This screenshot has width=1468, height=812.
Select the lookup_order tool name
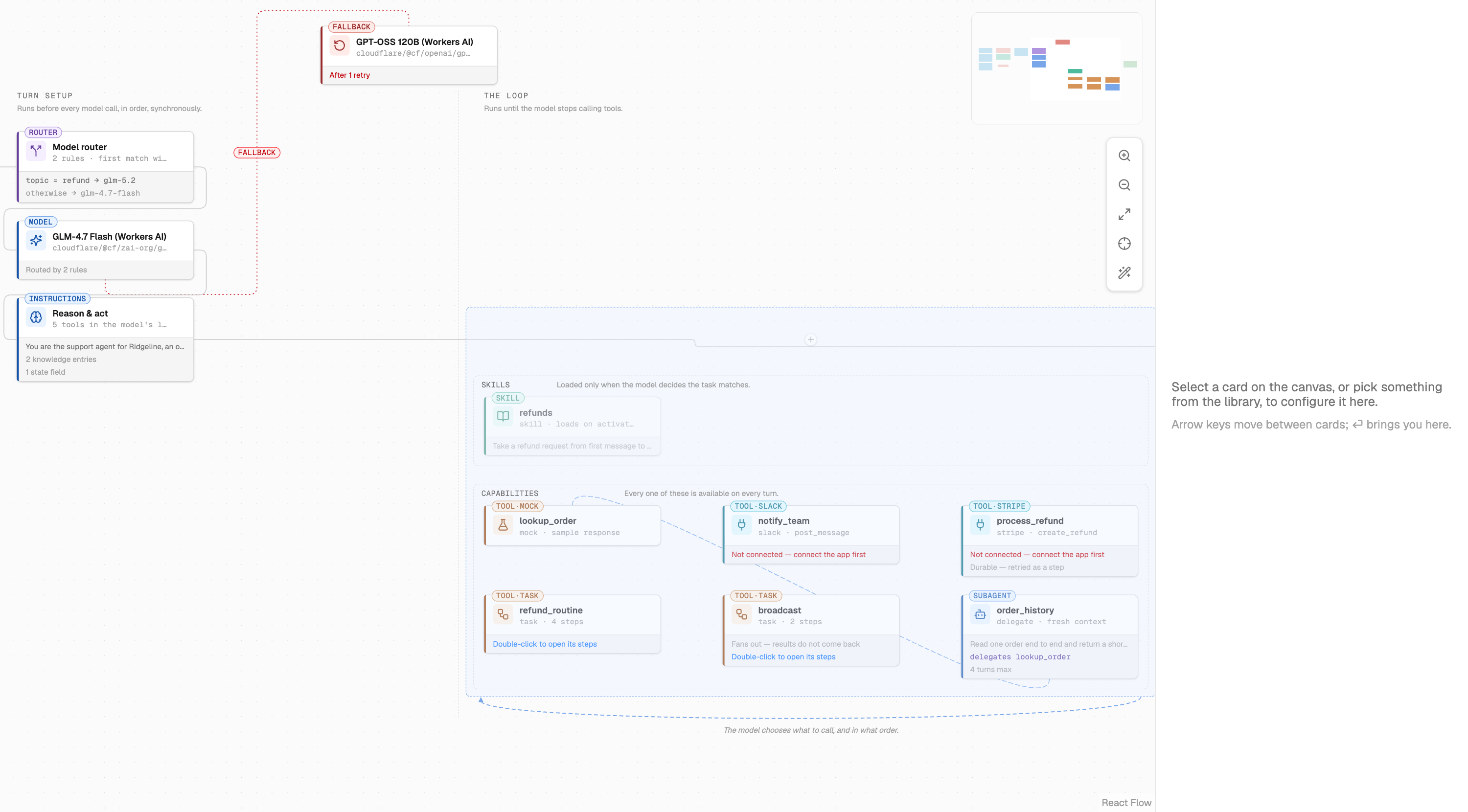[548, 521]
